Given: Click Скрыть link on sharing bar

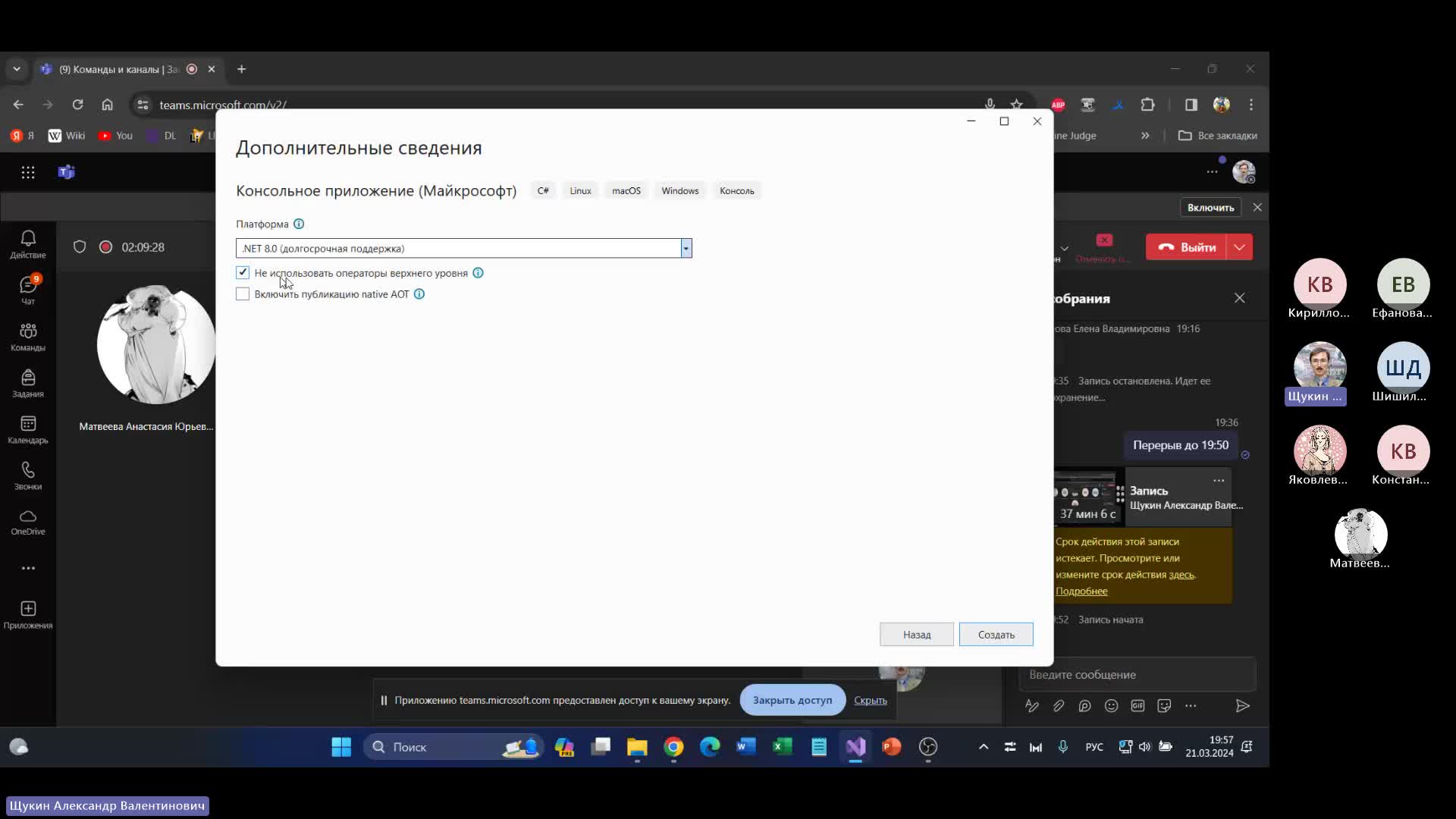Looking at the screenshot, I should click(x=871, y=700).
